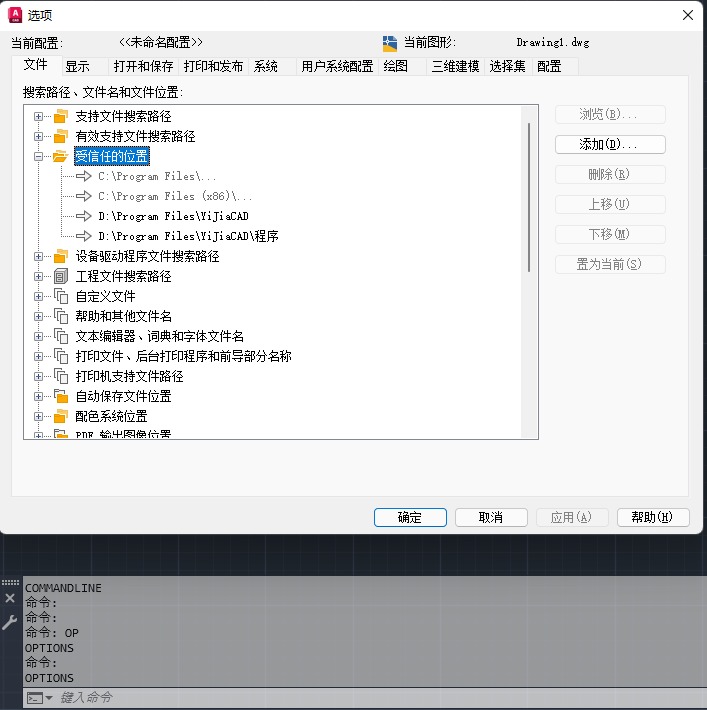Click the wrench icon beside command line
The image size is (707, 710).
pos(10,622)
